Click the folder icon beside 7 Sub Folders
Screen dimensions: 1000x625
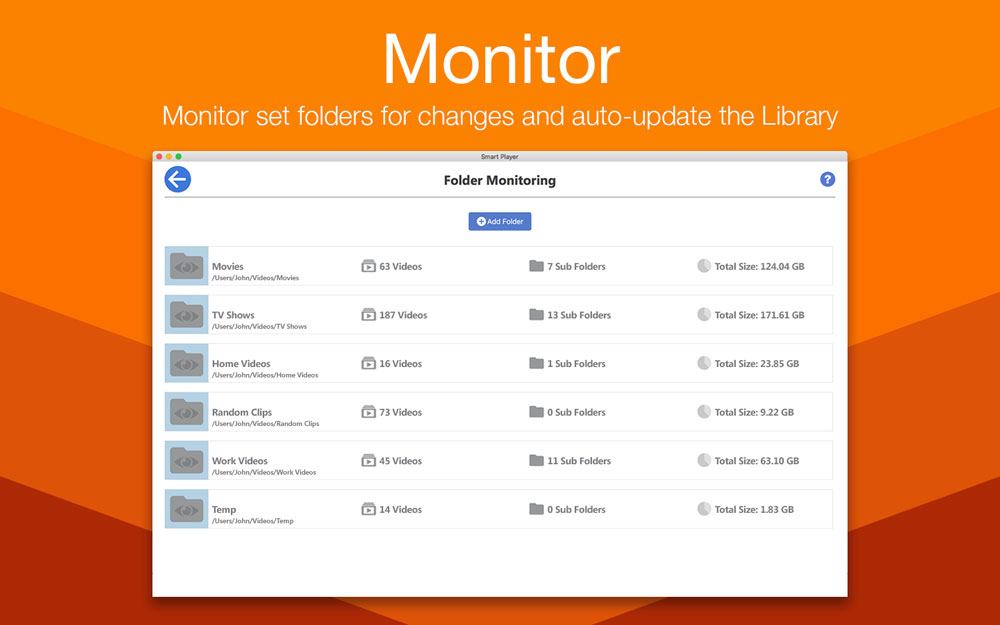(x=536, y=267)
